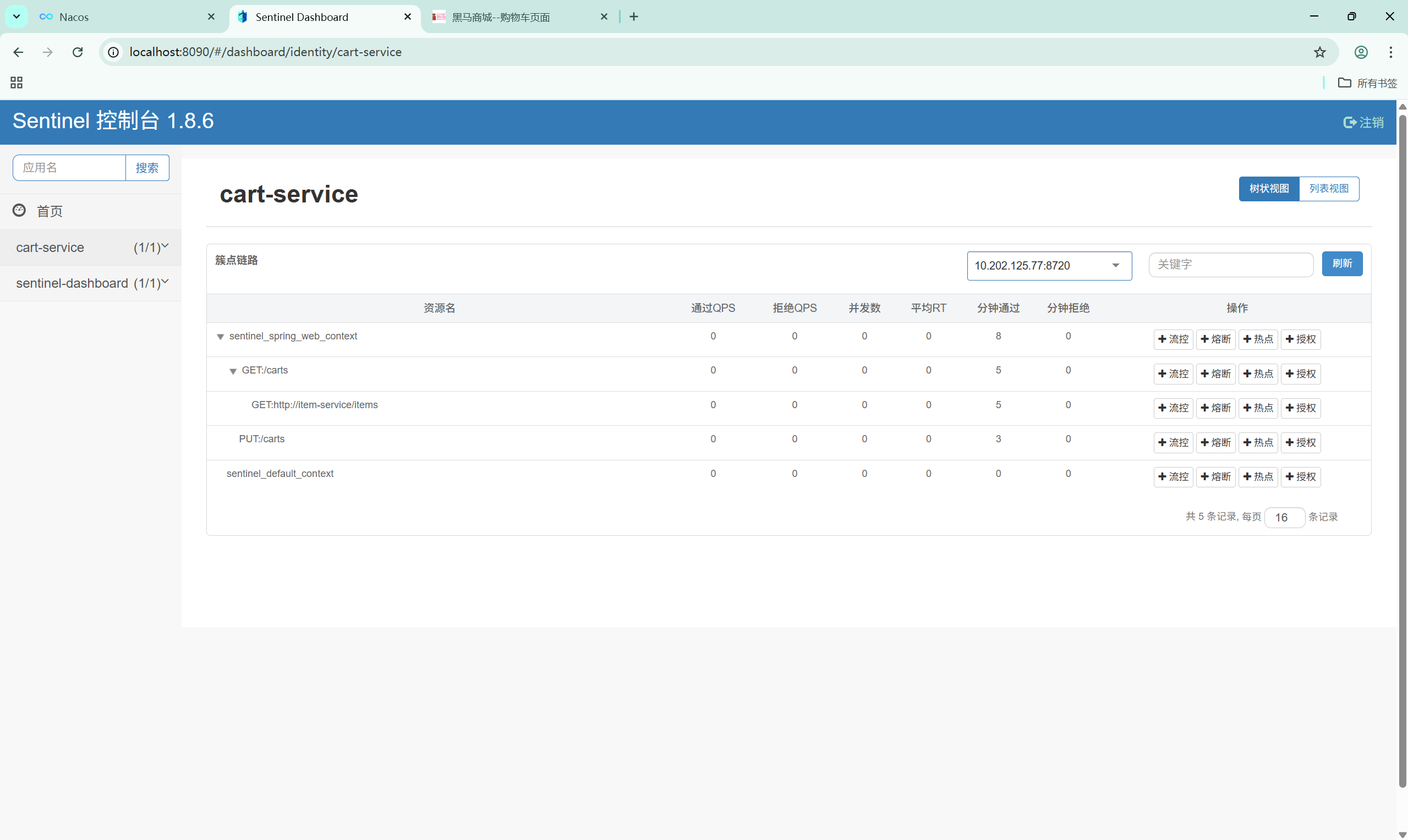View site information icon in address bar
Image resolution: width=1408 pixels, height=840 pixels.
pyautogui.click(x=113, y=52)
